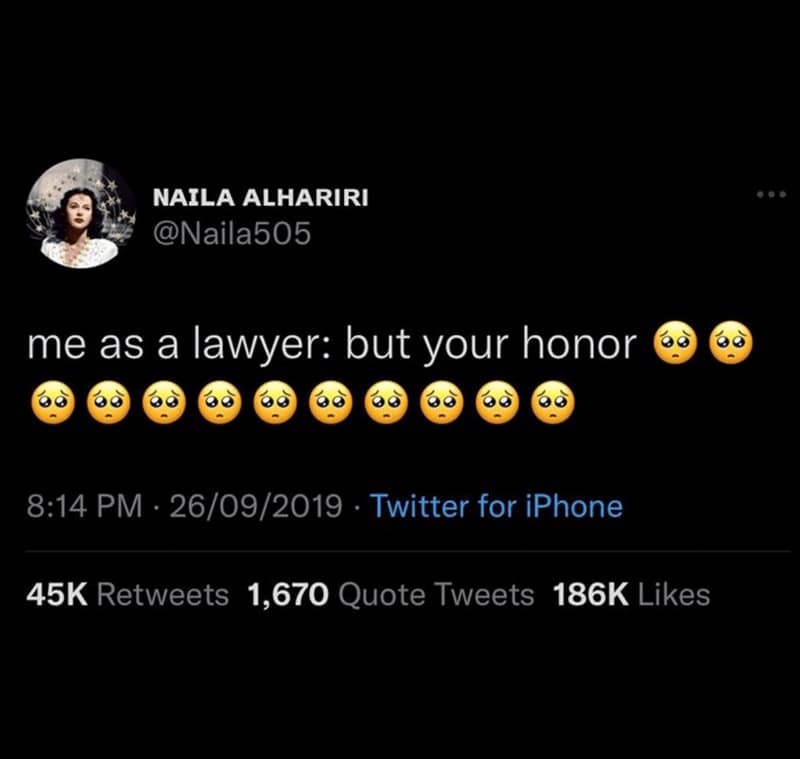Screen dimensions: 800x759
Task: Click the pleading emoji right after "honor"
Action: point(674,342)
